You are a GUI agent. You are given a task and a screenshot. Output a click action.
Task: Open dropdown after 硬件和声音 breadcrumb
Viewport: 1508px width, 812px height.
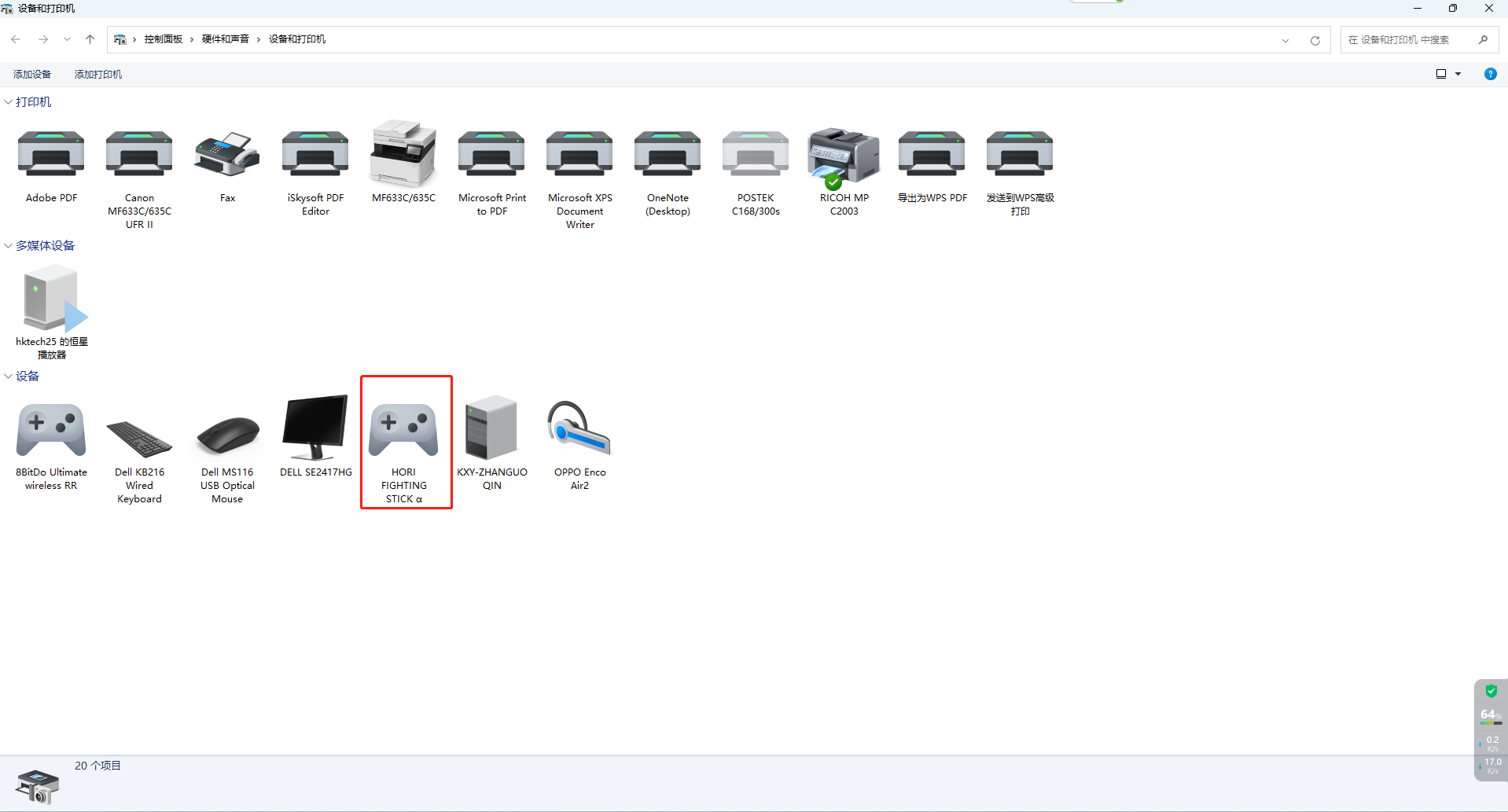(258, 39)
